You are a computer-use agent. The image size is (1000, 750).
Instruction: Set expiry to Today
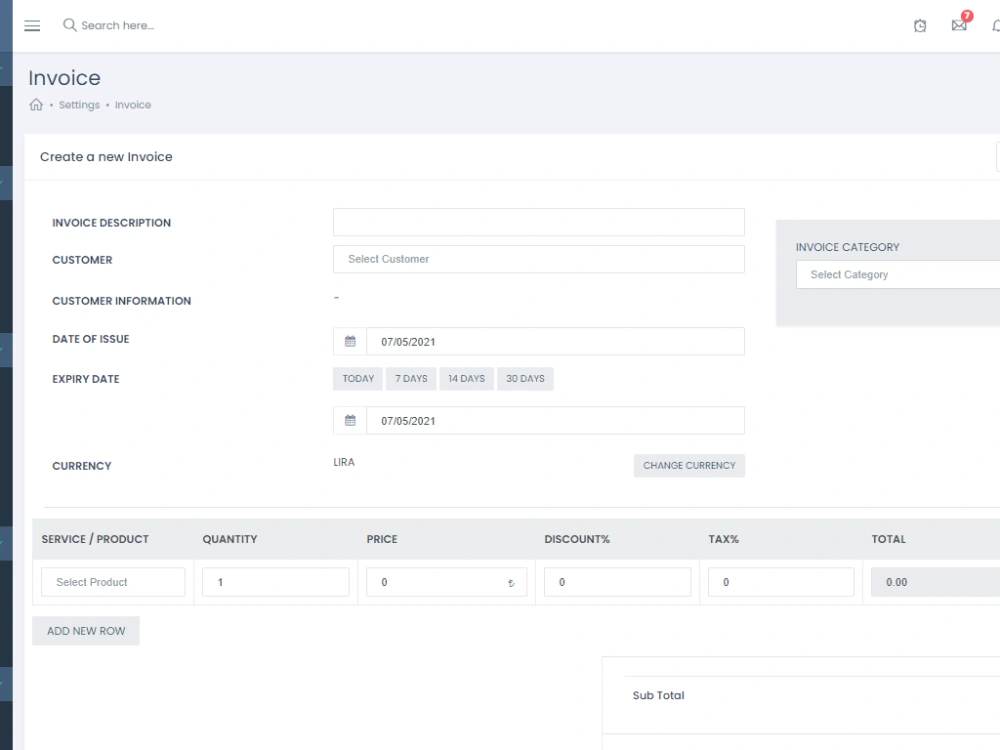(x=358, y=378)
